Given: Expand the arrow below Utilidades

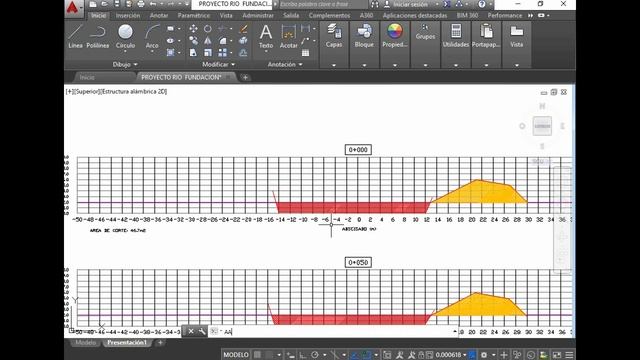Looking at the screenshot, I should click(x=456, y=65).
